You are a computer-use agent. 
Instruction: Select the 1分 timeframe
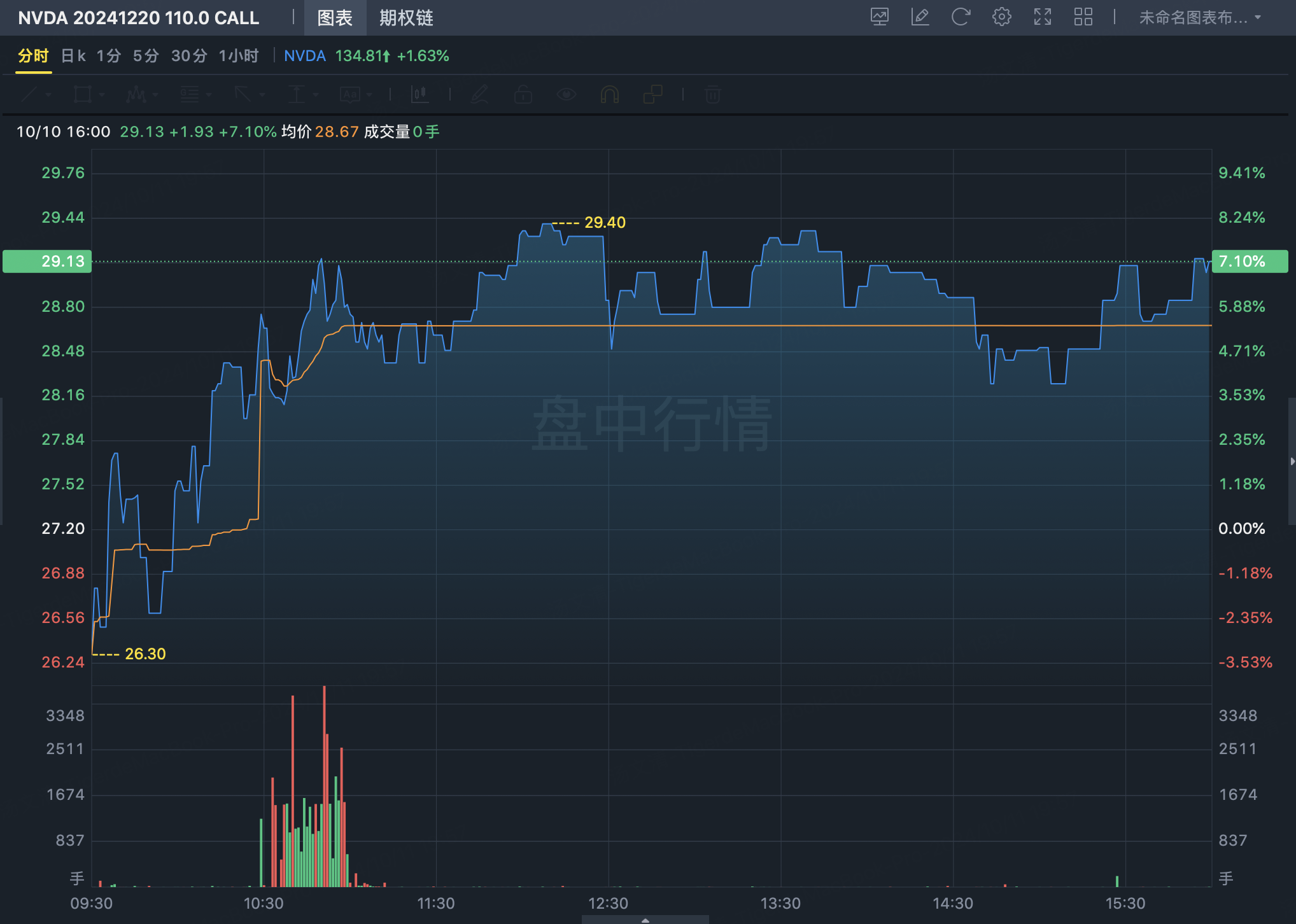point(109,56)
